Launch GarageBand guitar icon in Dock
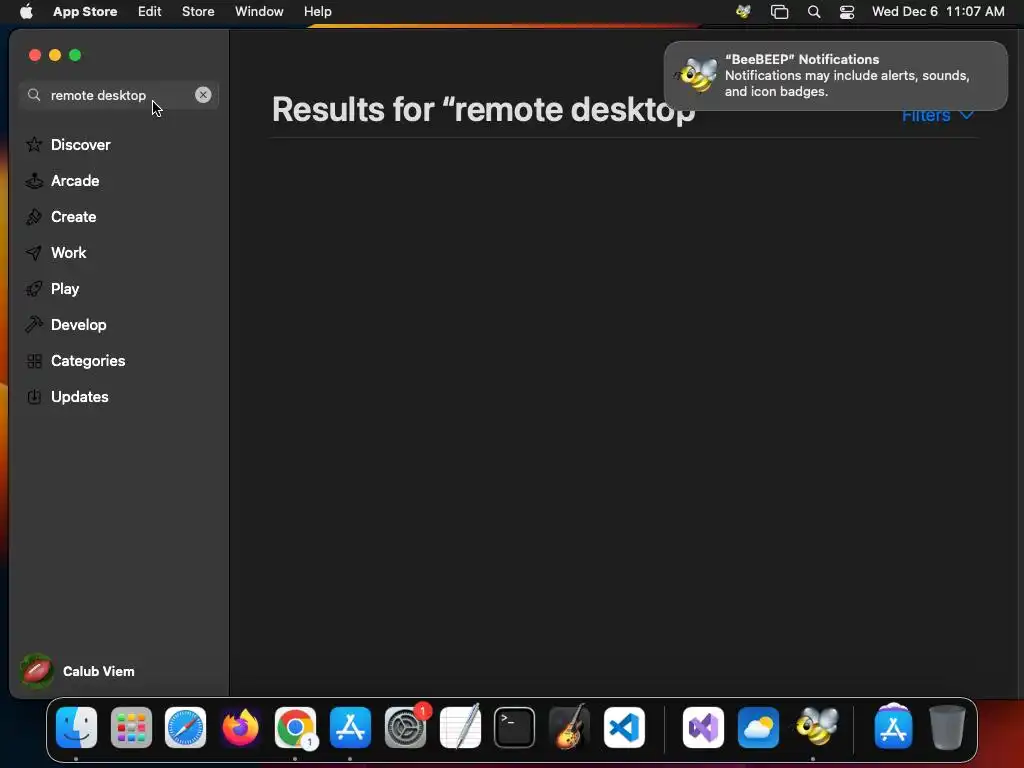 pyautogui.click(x=569, y=727)
